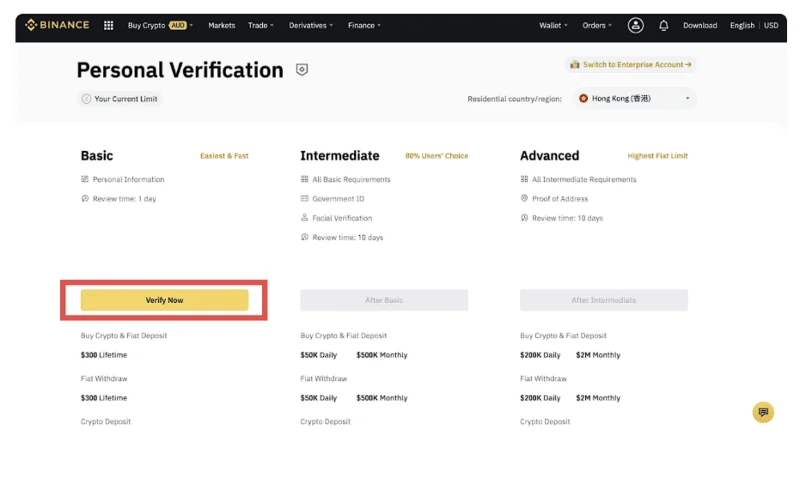
Task: Expand the Wallet menu
Action: pos(553,25)
